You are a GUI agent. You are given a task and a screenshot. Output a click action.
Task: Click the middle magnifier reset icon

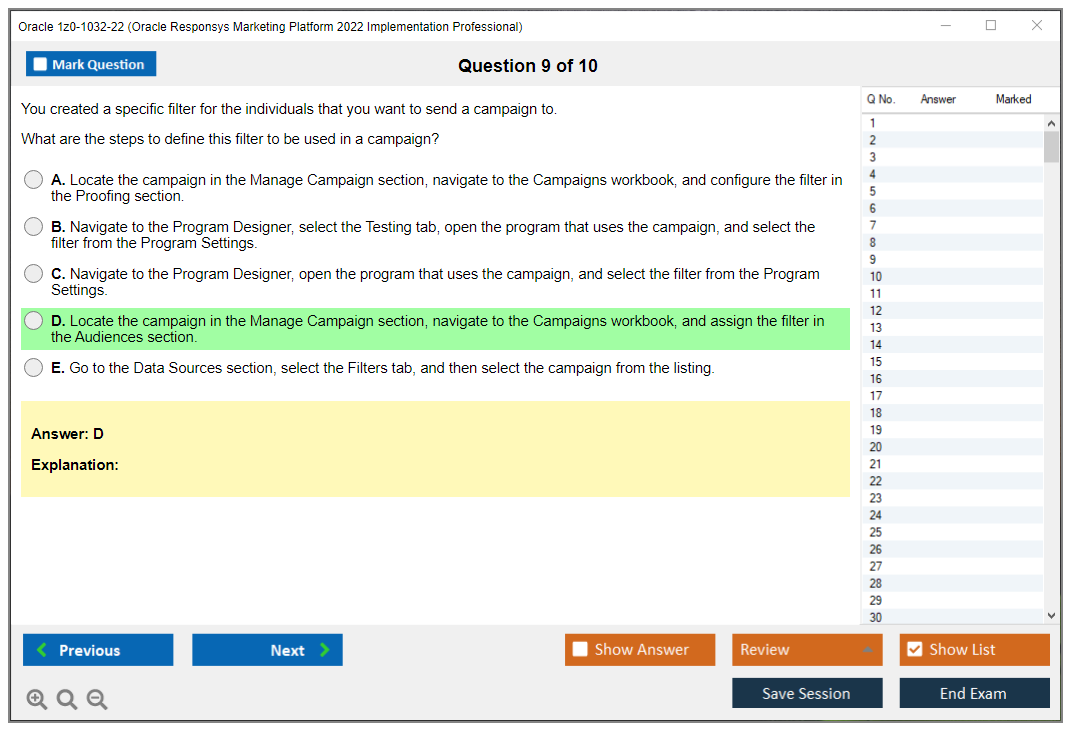(x=67, y=699)
